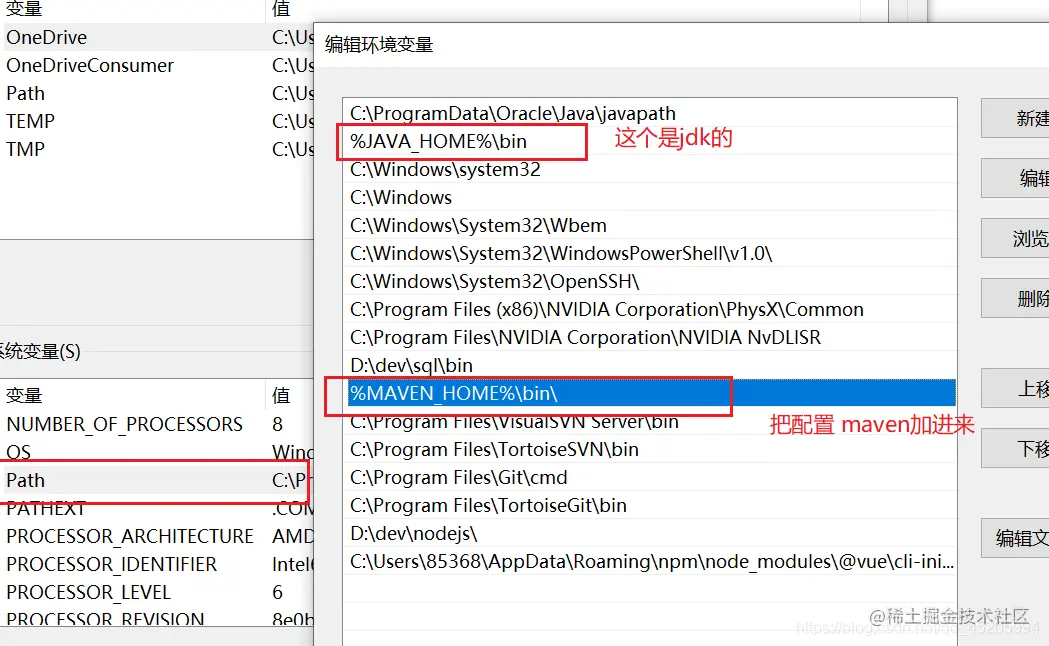Select the D:\dev\nodejs\ entry

click(x=650, y=534)
